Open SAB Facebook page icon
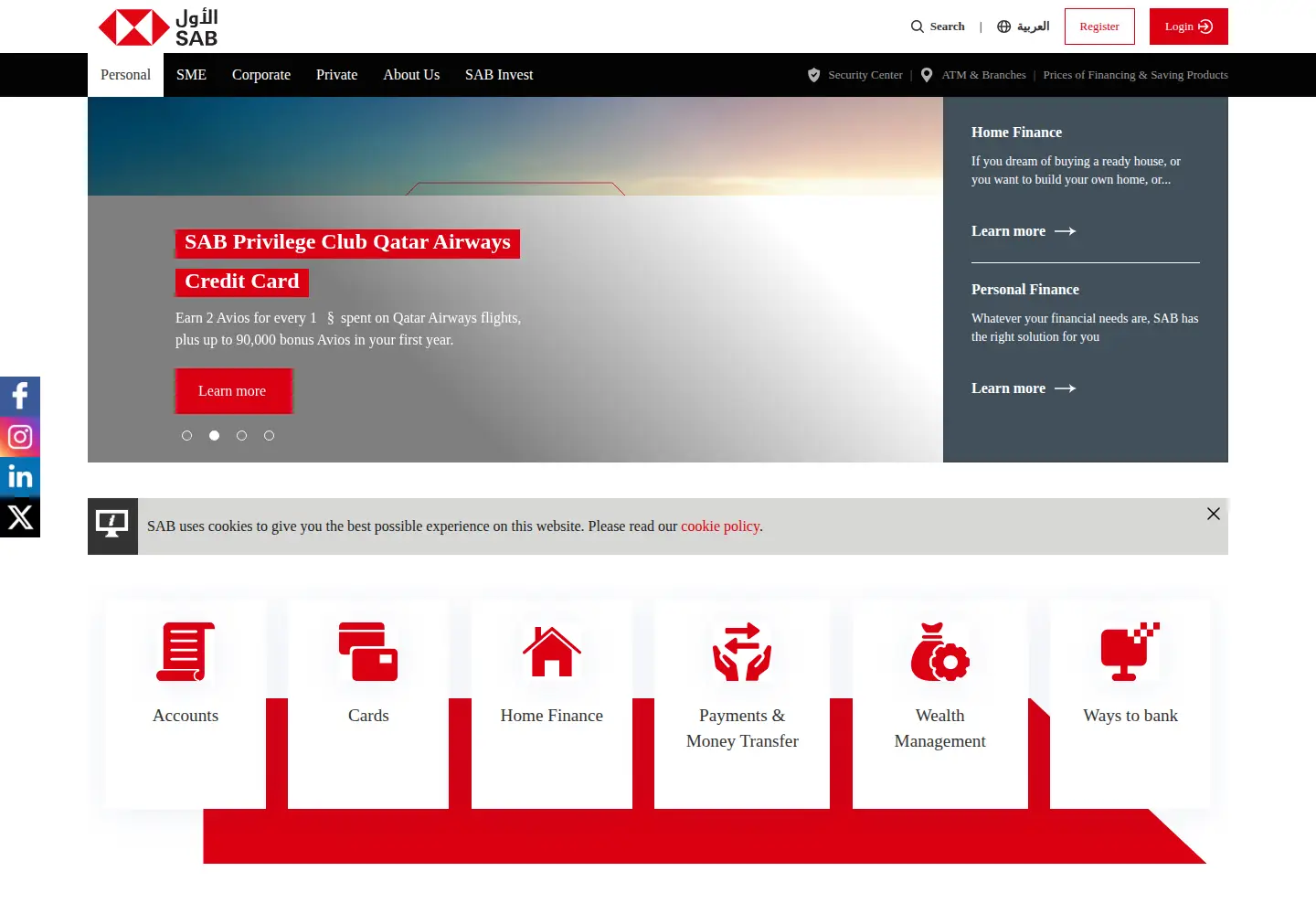 pyautogui.click(x=20, y=397)
